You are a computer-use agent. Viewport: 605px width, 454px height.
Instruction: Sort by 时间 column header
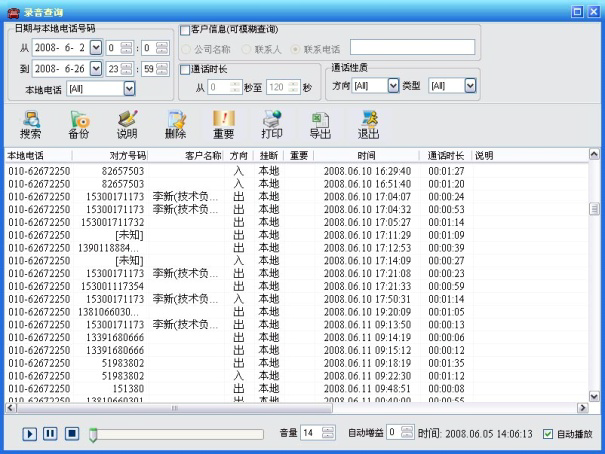coord(367,156)
